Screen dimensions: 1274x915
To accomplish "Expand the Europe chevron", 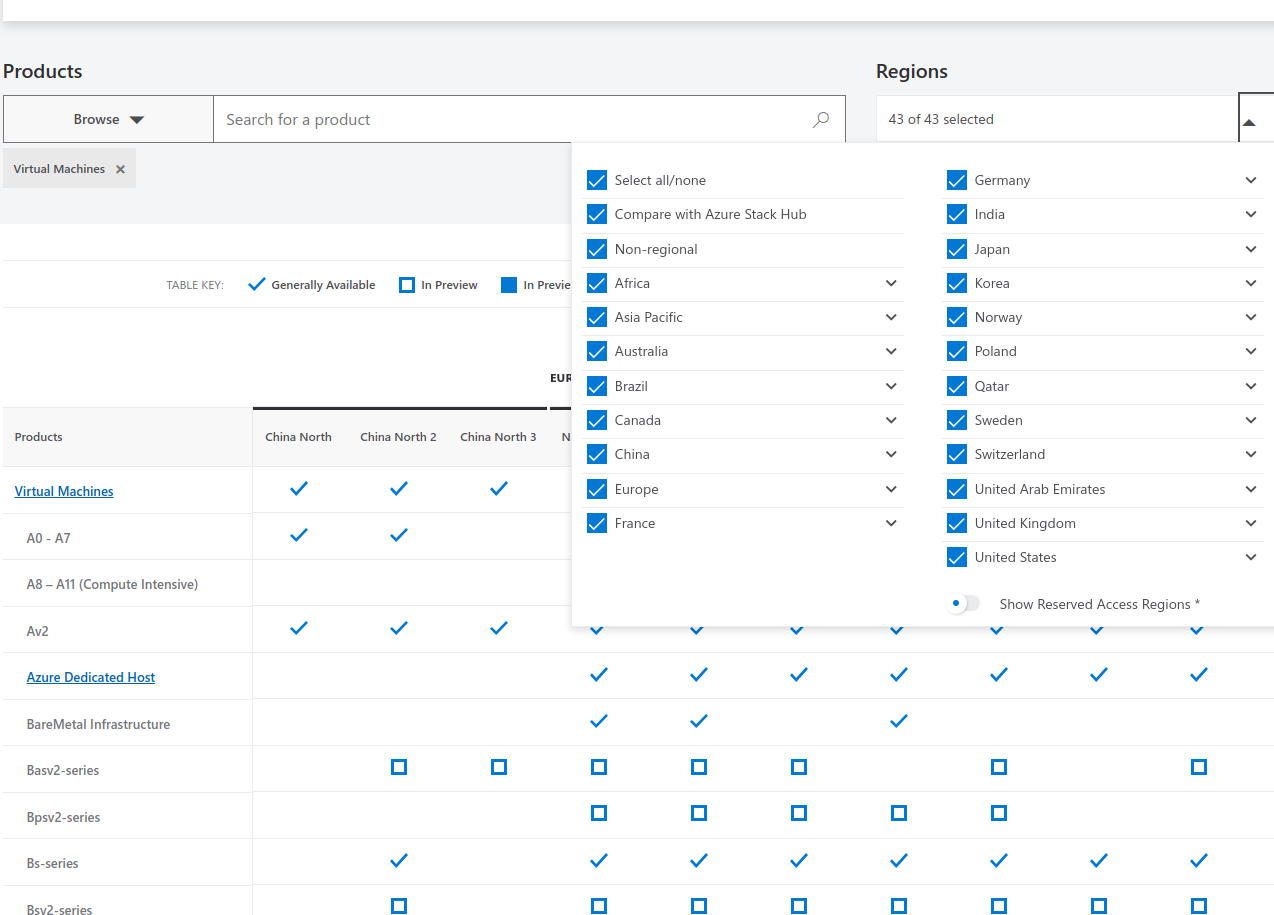I will click(891, 489).
